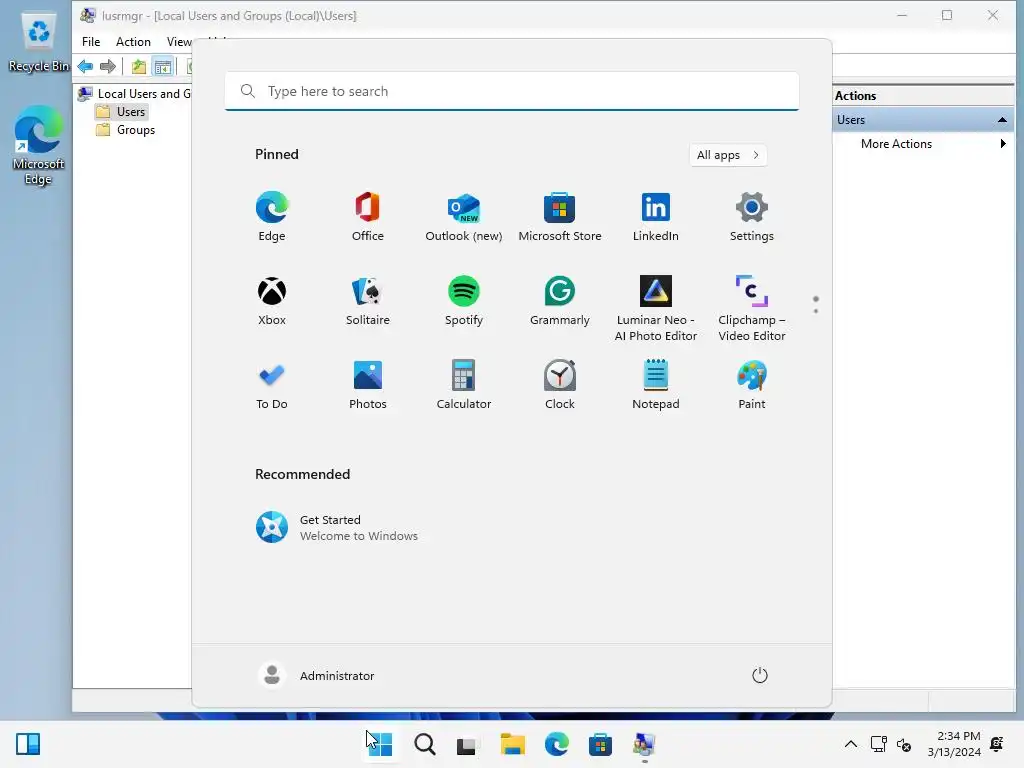Click the Forward arrow in lusrmgr toolbar
Image resolution: width=1024 pixels, height=768 pixels.
(x=108, y=66)
